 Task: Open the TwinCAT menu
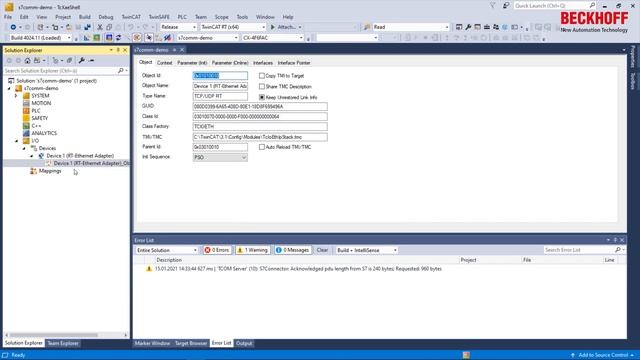click(x=131, y=17)
